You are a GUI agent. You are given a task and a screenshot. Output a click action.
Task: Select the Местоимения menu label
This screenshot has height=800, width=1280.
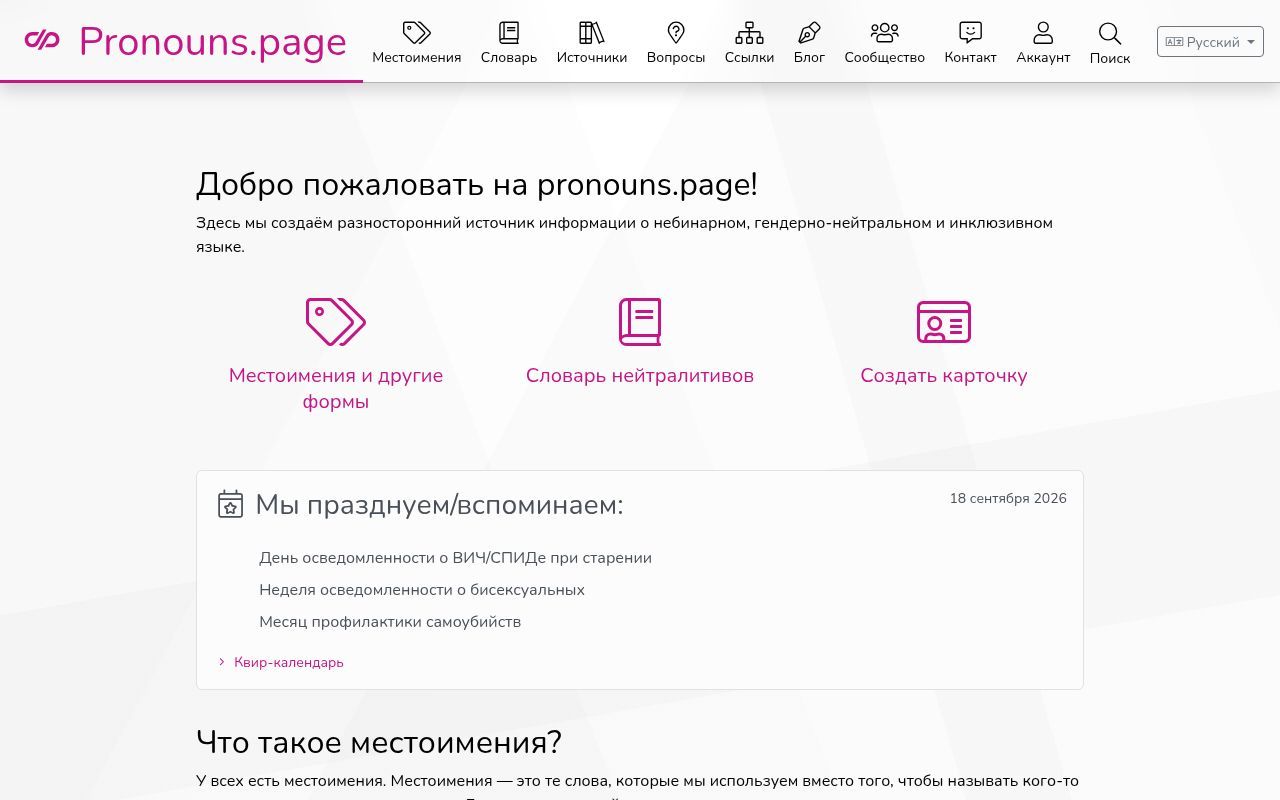pyautogui.click(x=417, y=58)
